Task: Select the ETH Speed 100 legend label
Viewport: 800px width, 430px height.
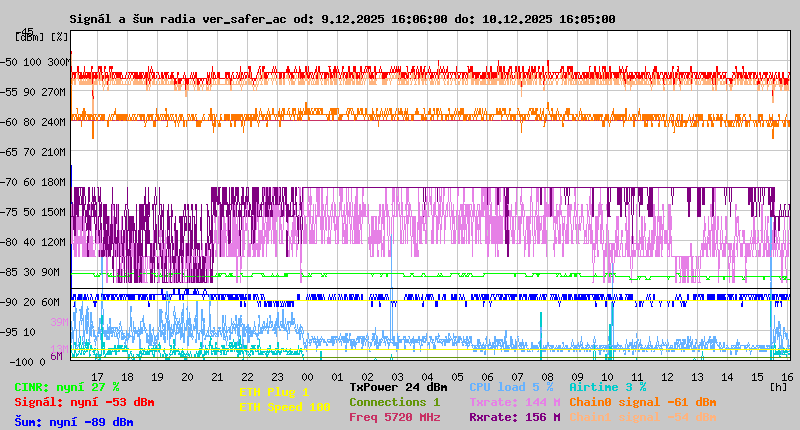Action: point(284,407)
